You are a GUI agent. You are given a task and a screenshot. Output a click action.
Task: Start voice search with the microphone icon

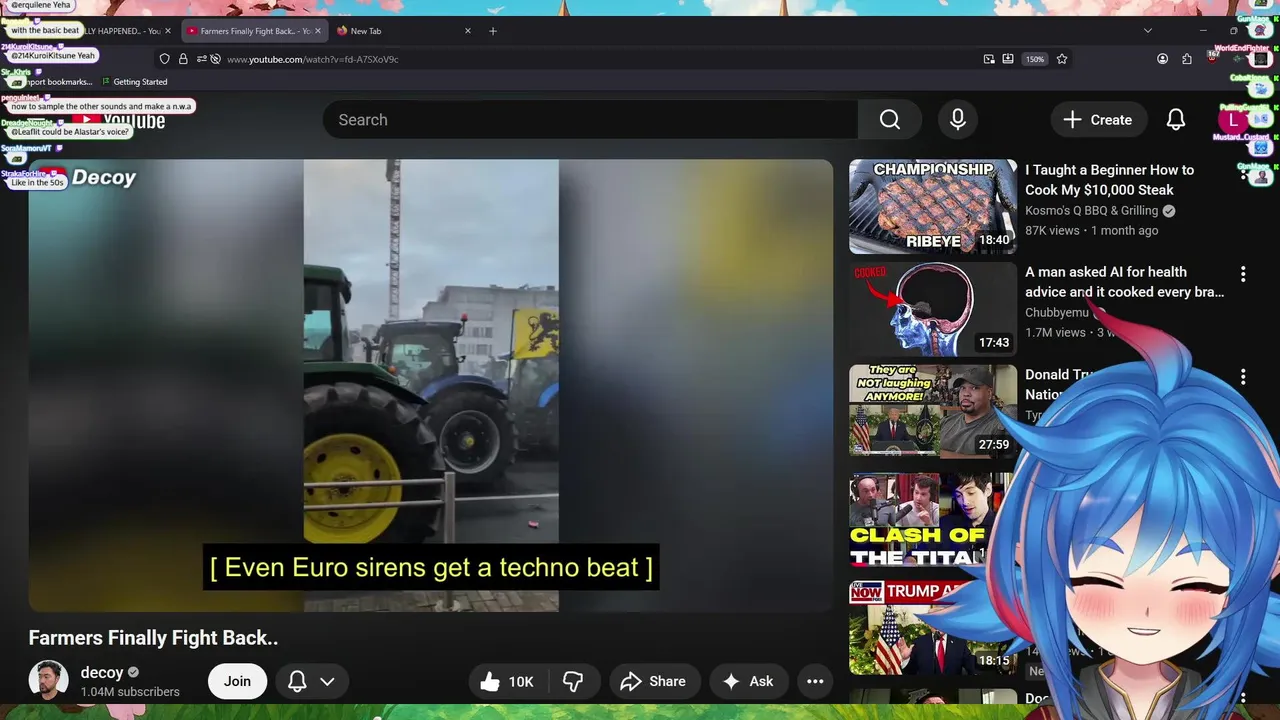click(958, 120)
